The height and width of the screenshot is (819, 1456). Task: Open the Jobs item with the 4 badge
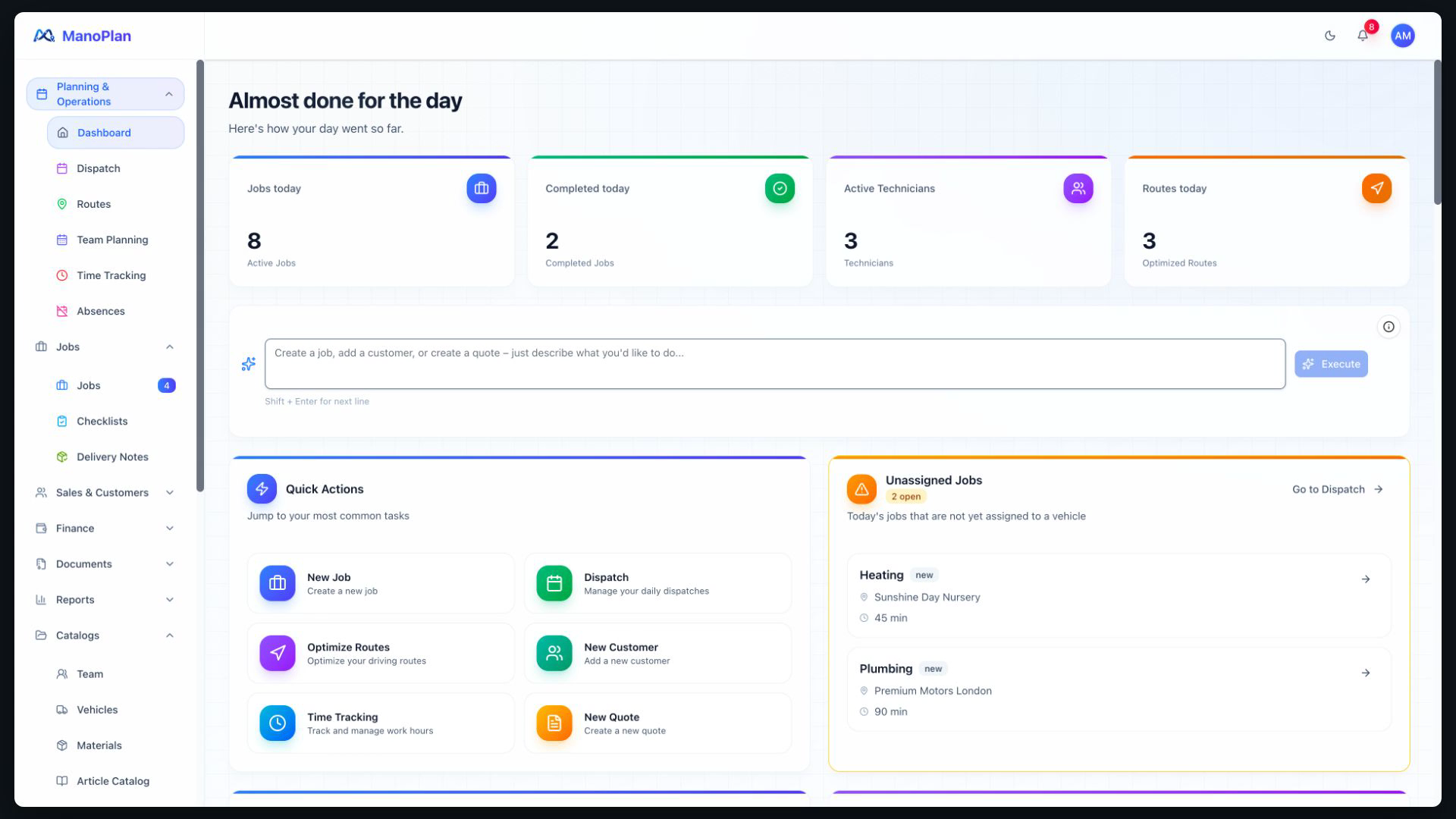click(115, 385)
